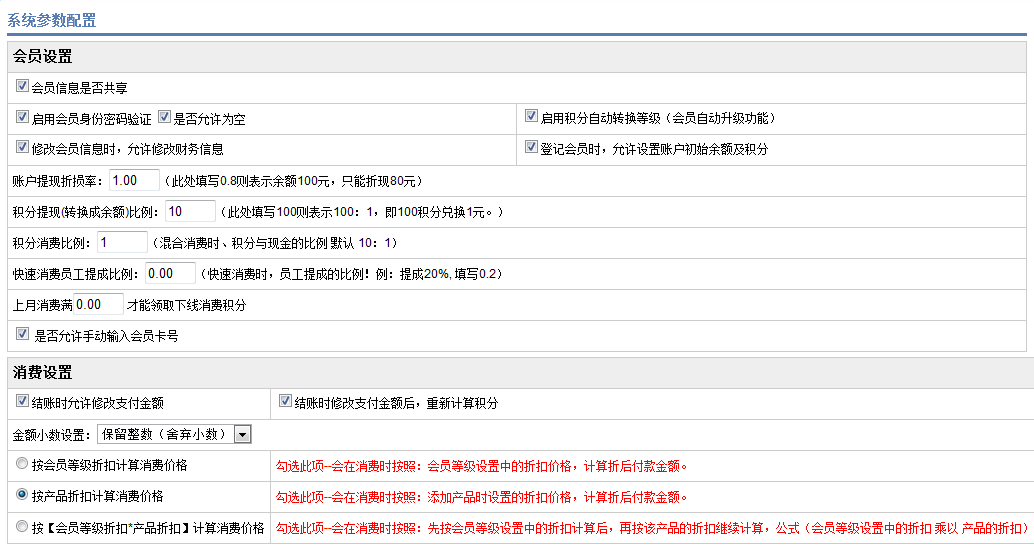Screen dimensions: 1034x548
Task: Toggle 是否允许为空 checkbox
Action: pyautogui.click(x=165, y=117)
